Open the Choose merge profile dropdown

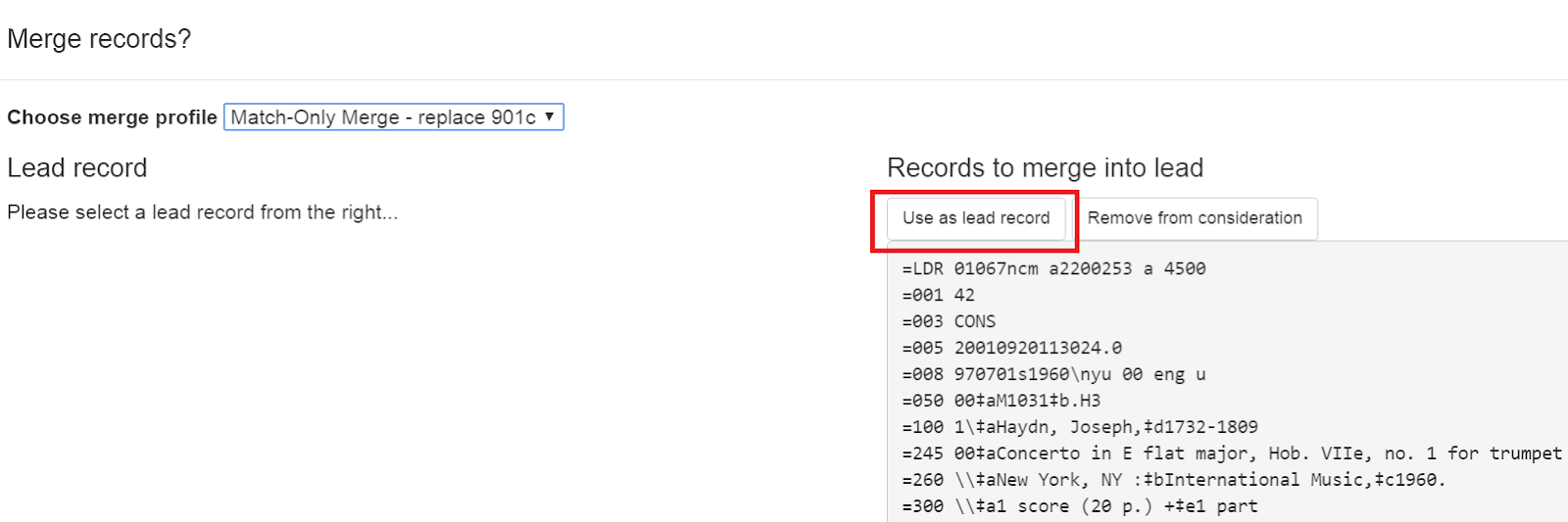pos(392,118)
